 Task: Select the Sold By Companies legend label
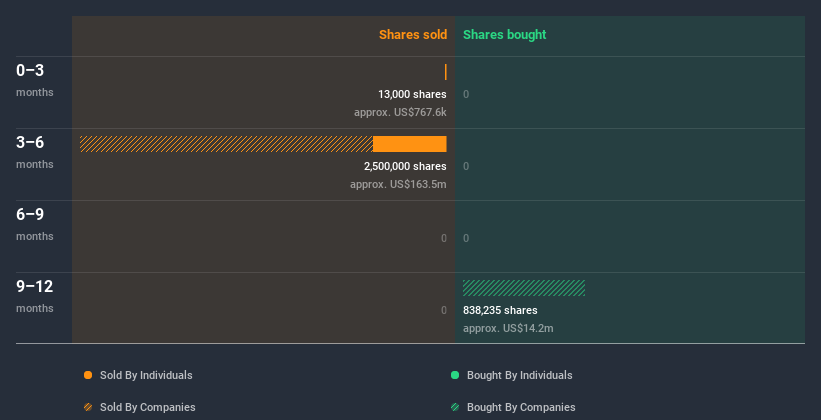[x=148, y=407]
